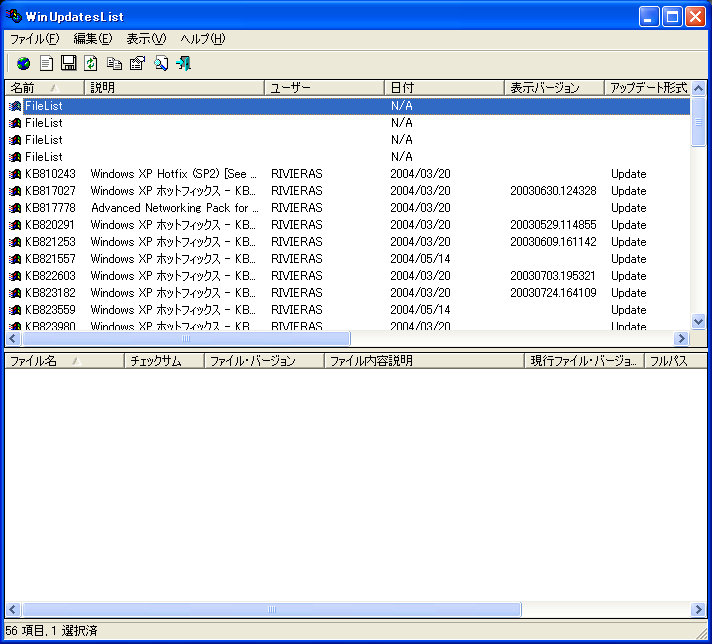The width and height of the screenshot is (712, 644).
Task: Click the floppy disk save icon
Action: pyautogui.click(x=69, y=63)
